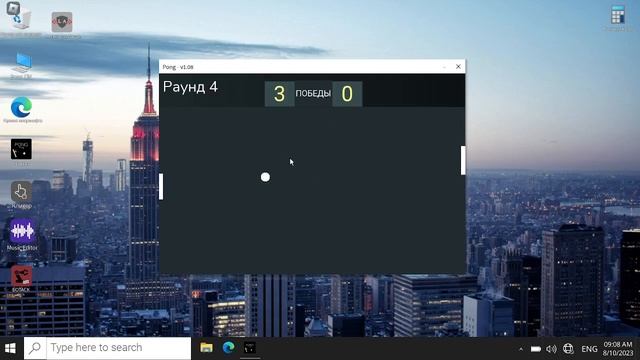Click the right Pong paddle
The image size is (640, 360).
[x=463, y=160]
